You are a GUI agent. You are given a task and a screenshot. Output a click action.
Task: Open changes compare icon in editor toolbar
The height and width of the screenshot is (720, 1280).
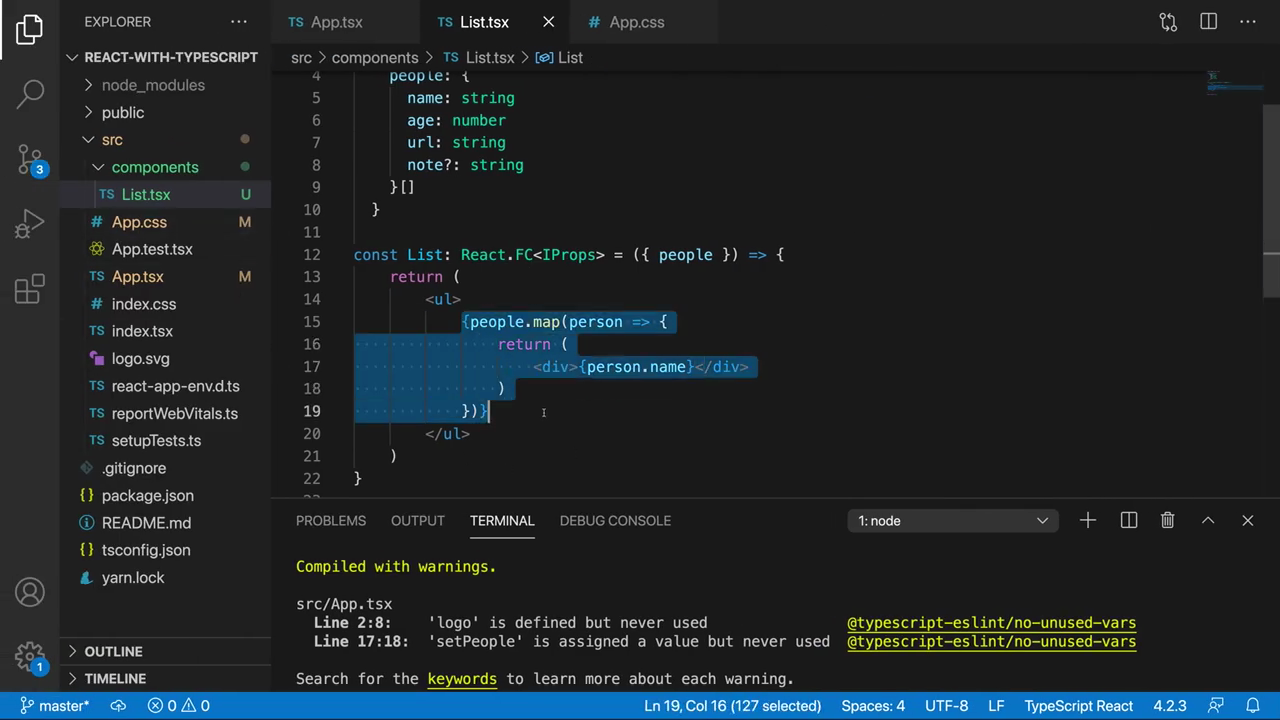pyautogui.click(x=1168, y=22)
